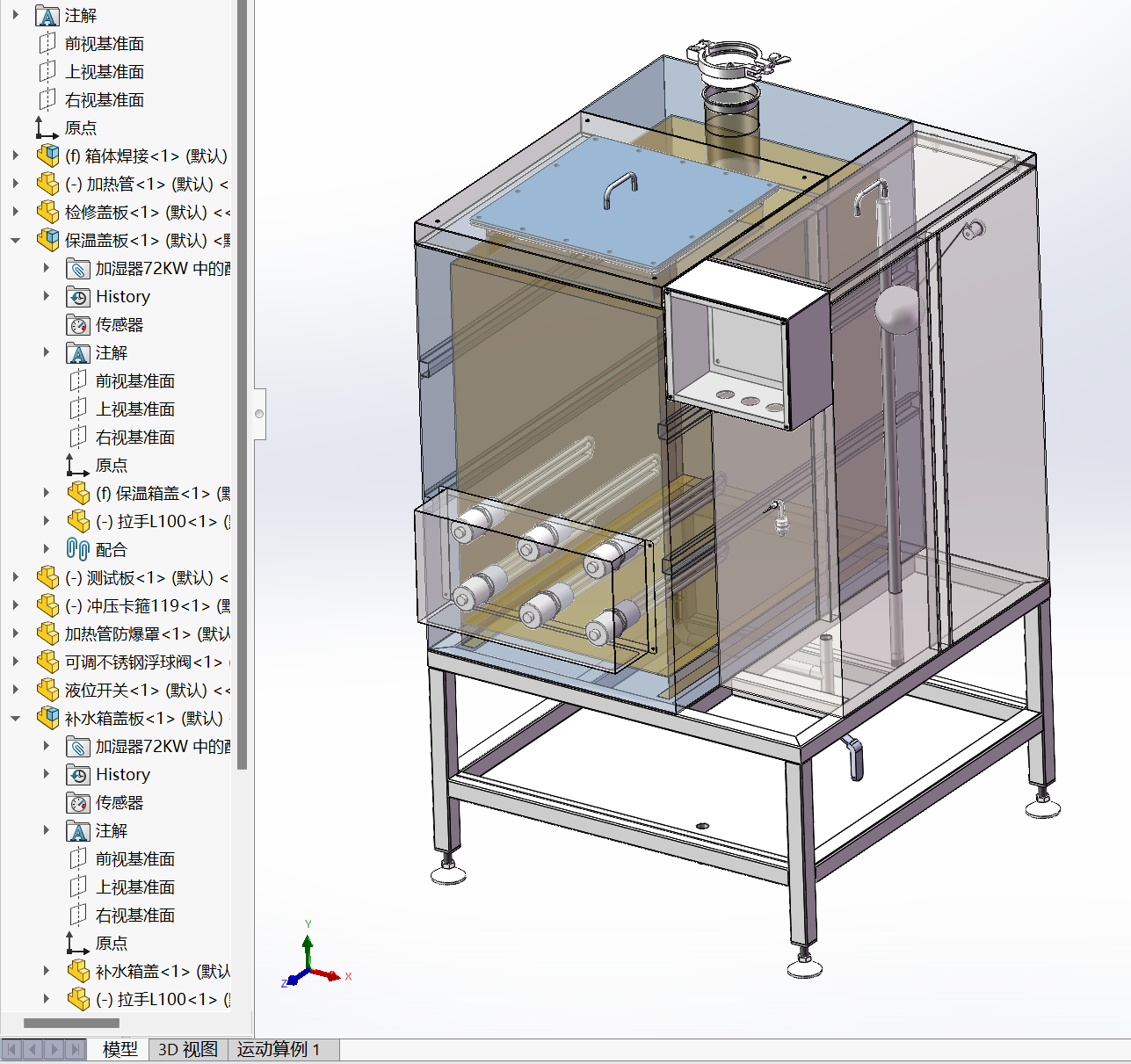Expand the 补水箱盖 part node

(47, 971)
